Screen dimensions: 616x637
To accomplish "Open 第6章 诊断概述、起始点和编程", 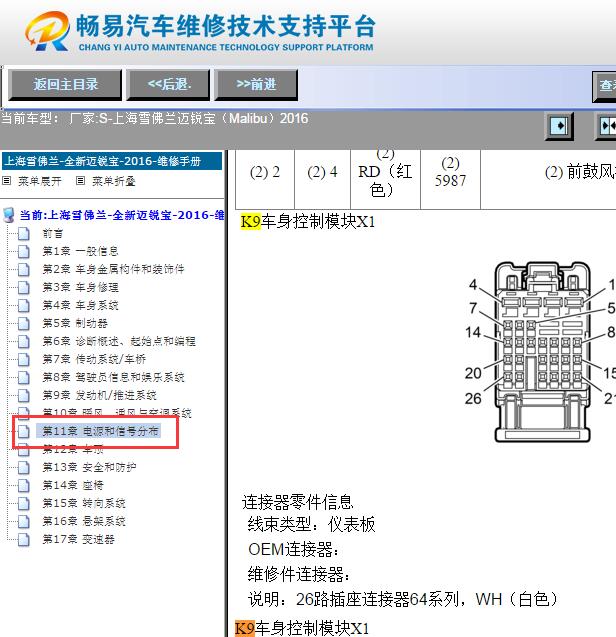I will (x=119, y=341).
